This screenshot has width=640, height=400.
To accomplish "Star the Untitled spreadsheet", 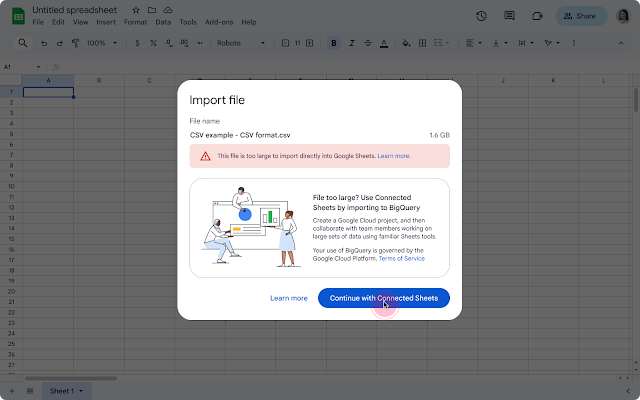I will pos(136,10).
